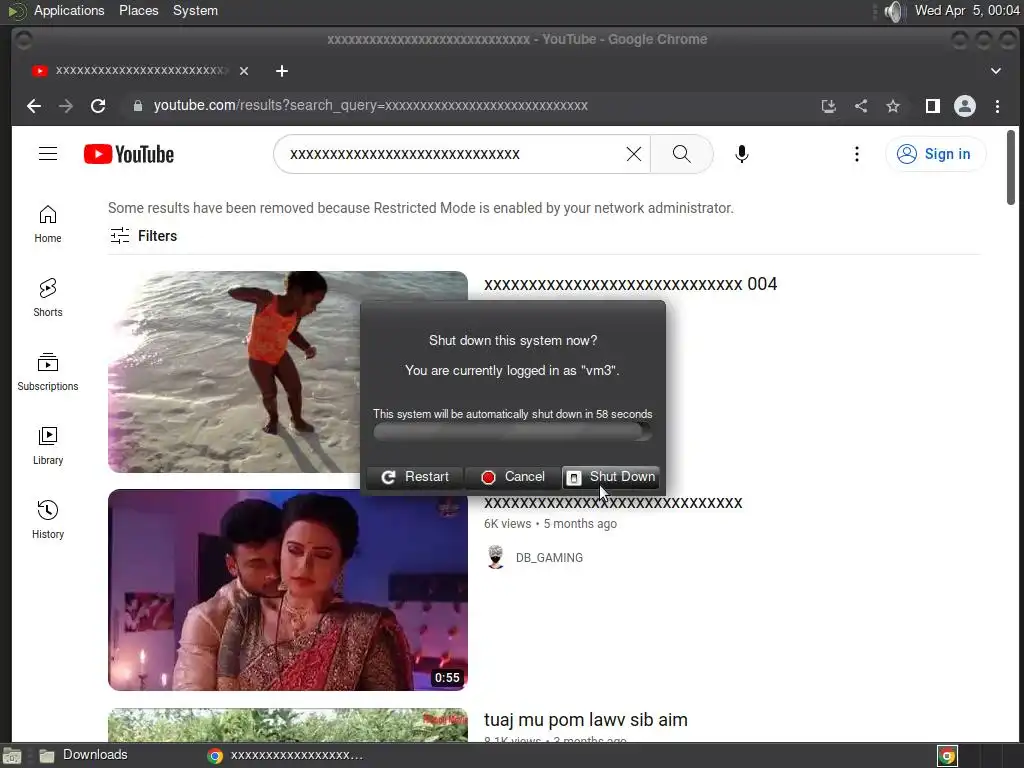Click the Chrome address bar URL
1024x768 pixels.
coord(370,106)
